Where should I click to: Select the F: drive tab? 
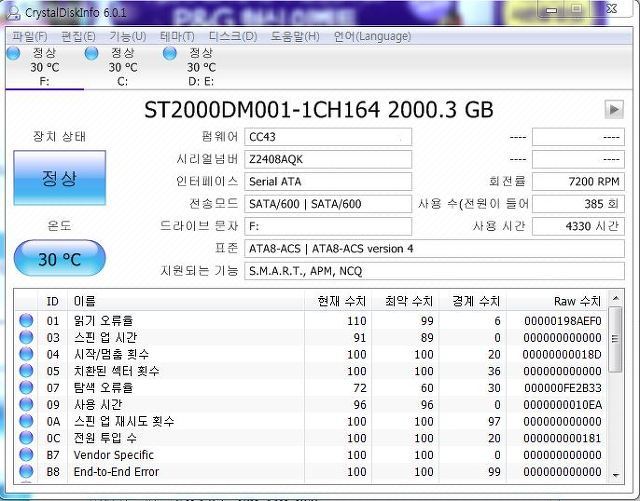point(44,67)
